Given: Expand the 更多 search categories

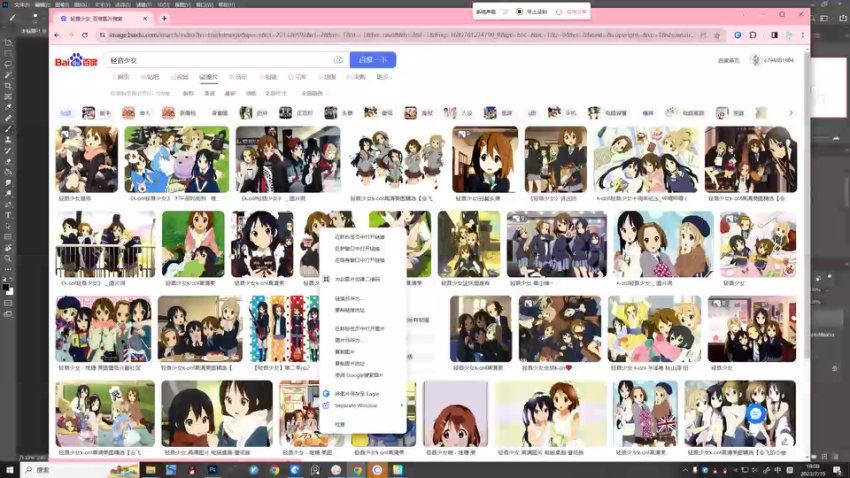Looking at the screenshot, I should [382, 77].
